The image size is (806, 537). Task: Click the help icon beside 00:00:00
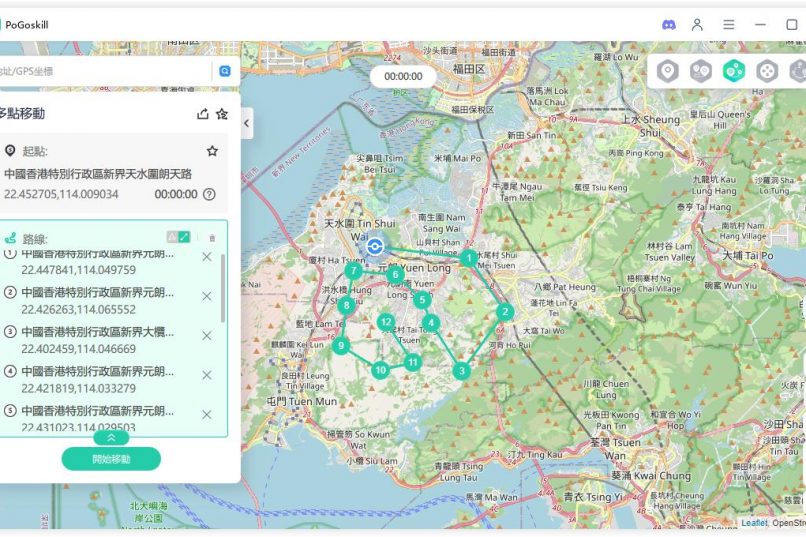(x=209, y=194)
